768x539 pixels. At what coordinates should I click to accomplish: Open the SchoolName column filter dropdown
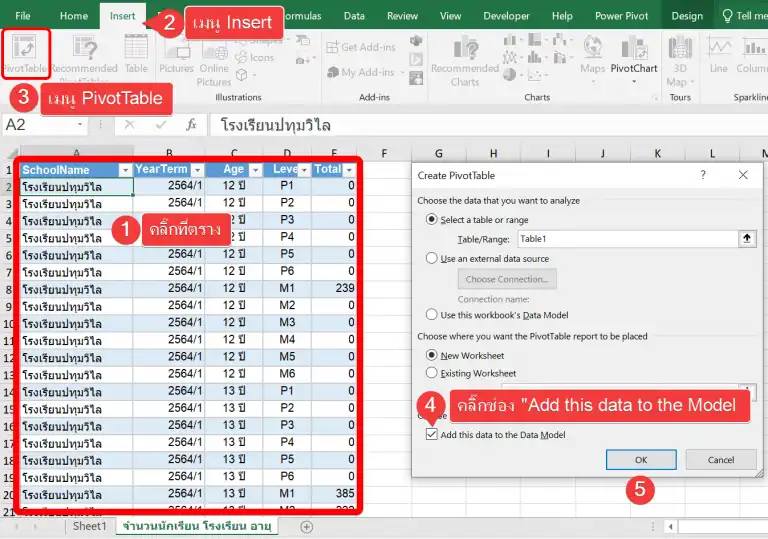(125, 170)
